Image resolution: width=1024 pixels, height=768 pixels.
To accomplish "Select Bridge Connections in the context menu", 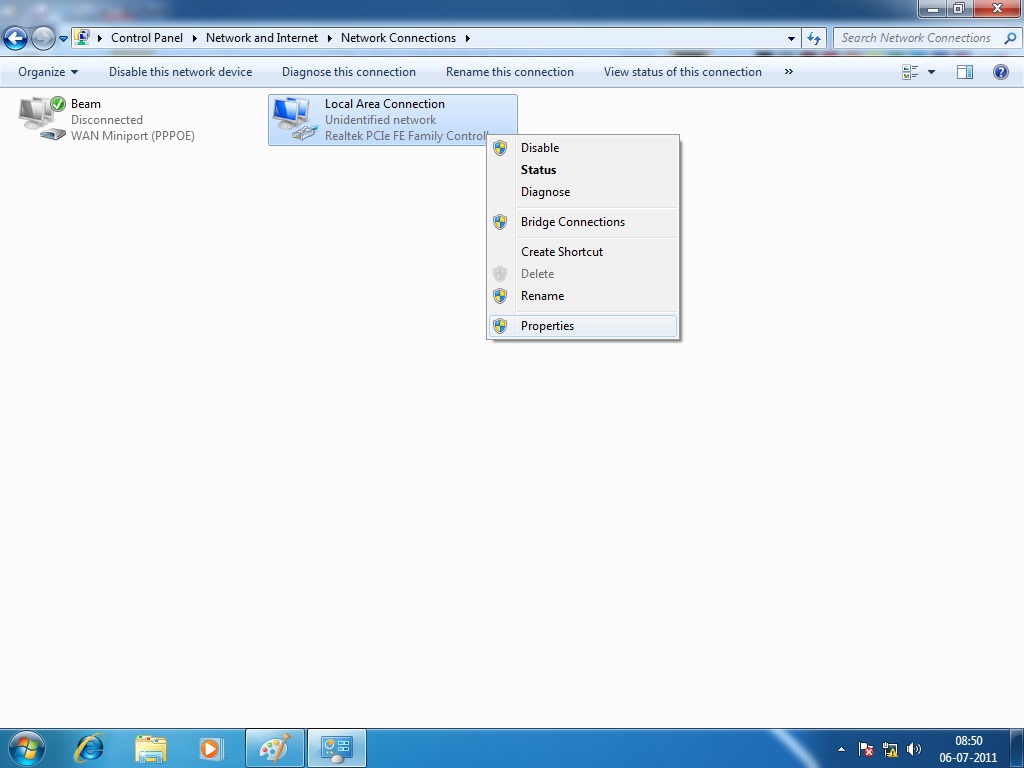I will tap(572, 221).
